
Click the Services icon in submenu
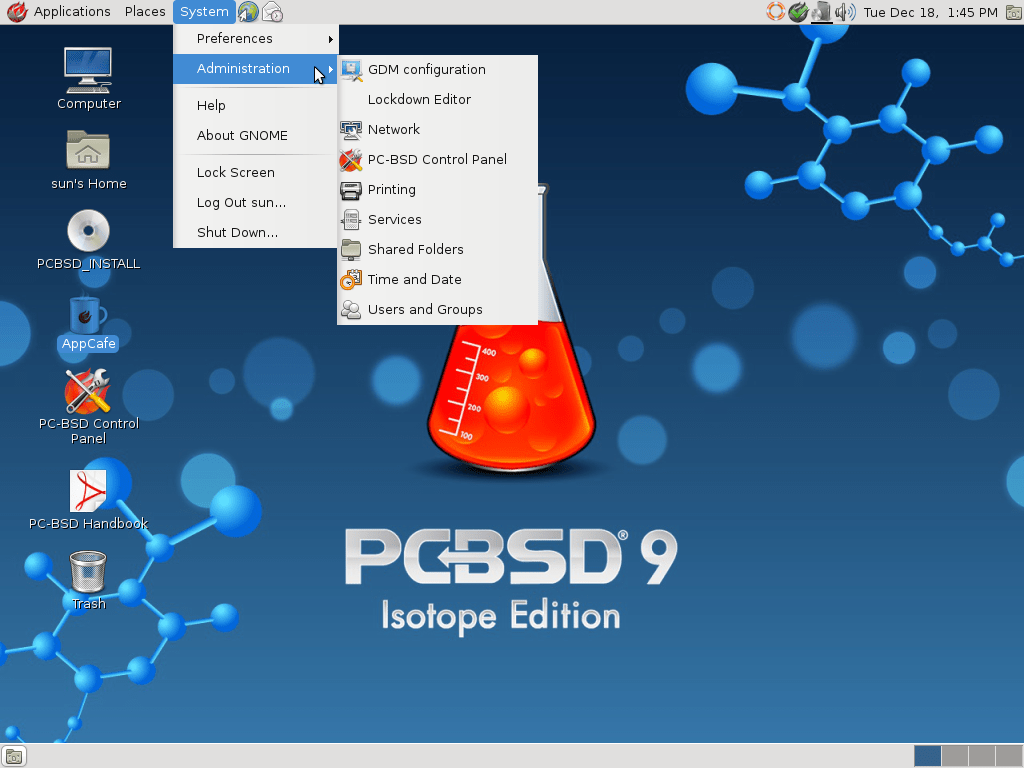[351, 220]
